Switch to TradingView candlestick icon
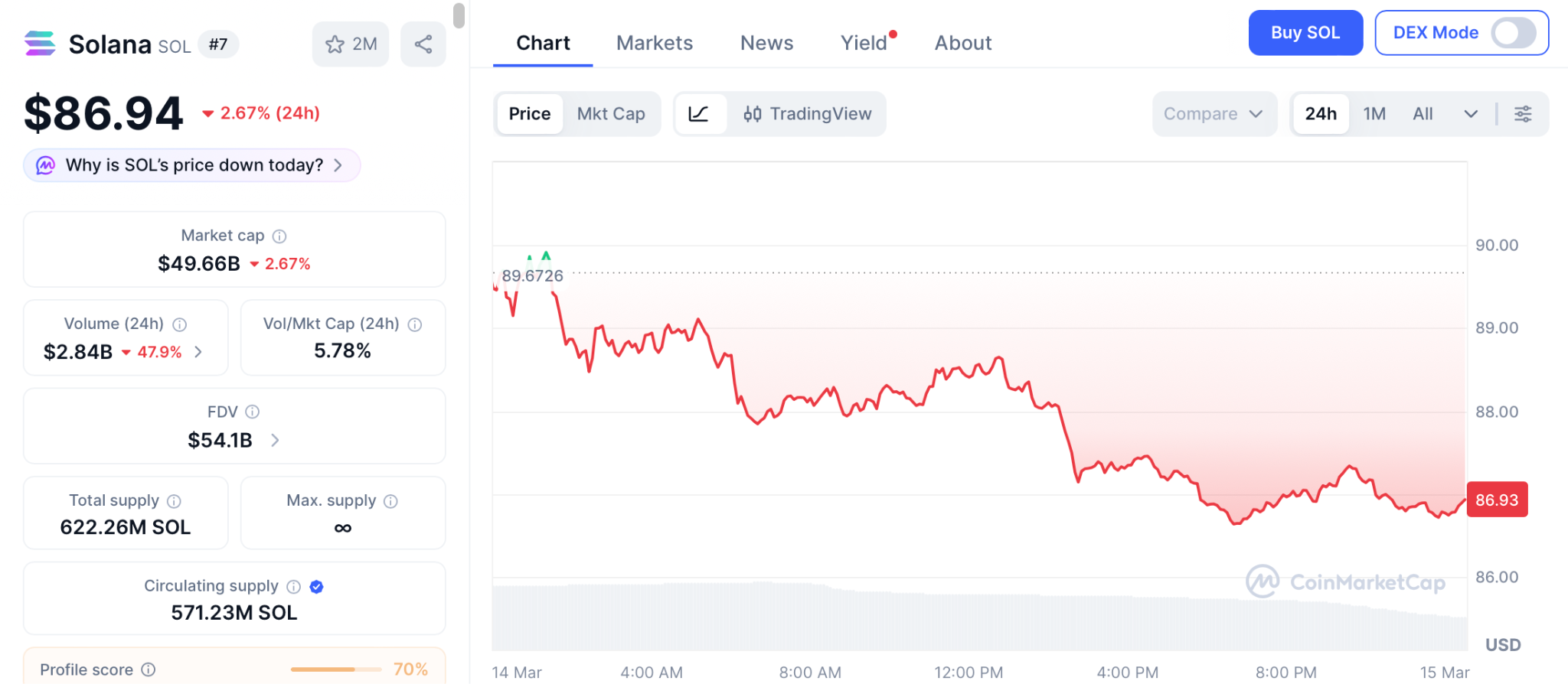The height and width of the screenshot is (684, 1568). [753, 113]
